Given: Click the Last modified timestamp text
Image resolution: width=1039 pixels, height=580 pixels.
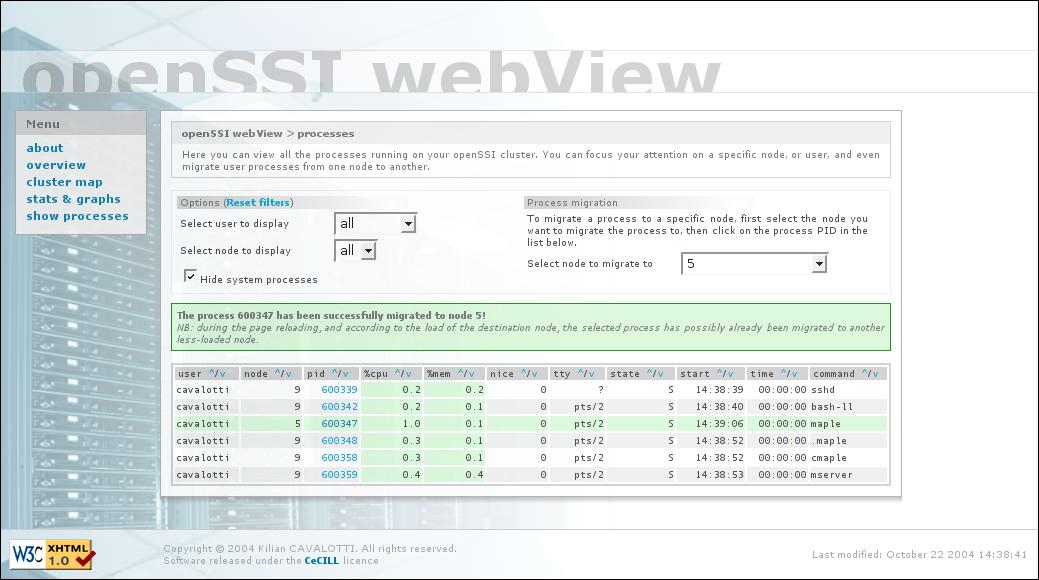Looking at the screenshot, I should pos(920,554).
